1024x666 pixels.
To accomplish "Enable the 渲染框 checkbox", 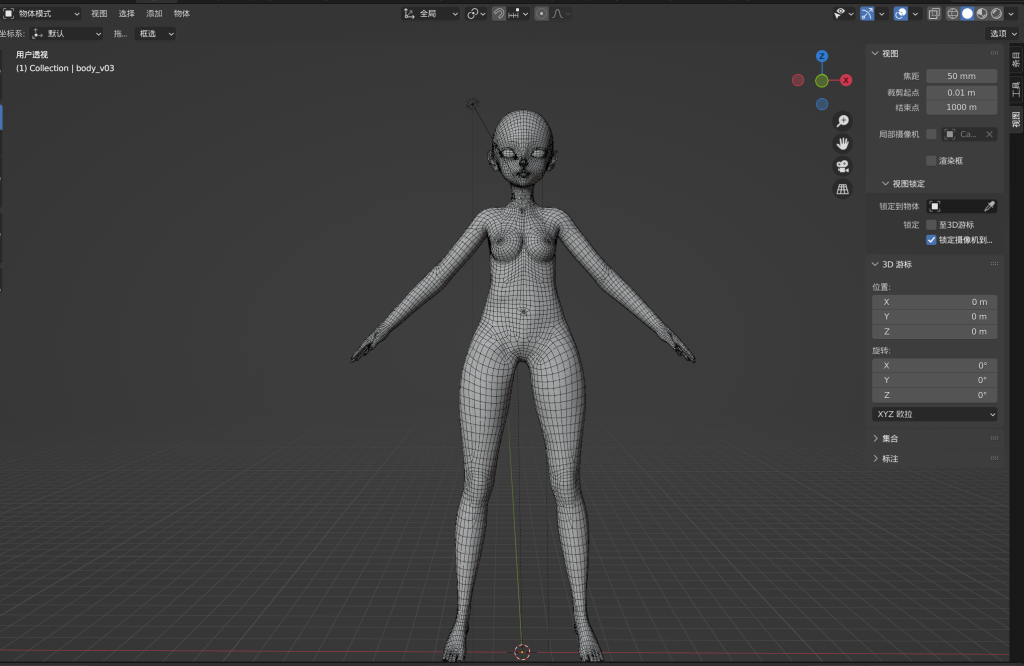I will pos(931,160).
